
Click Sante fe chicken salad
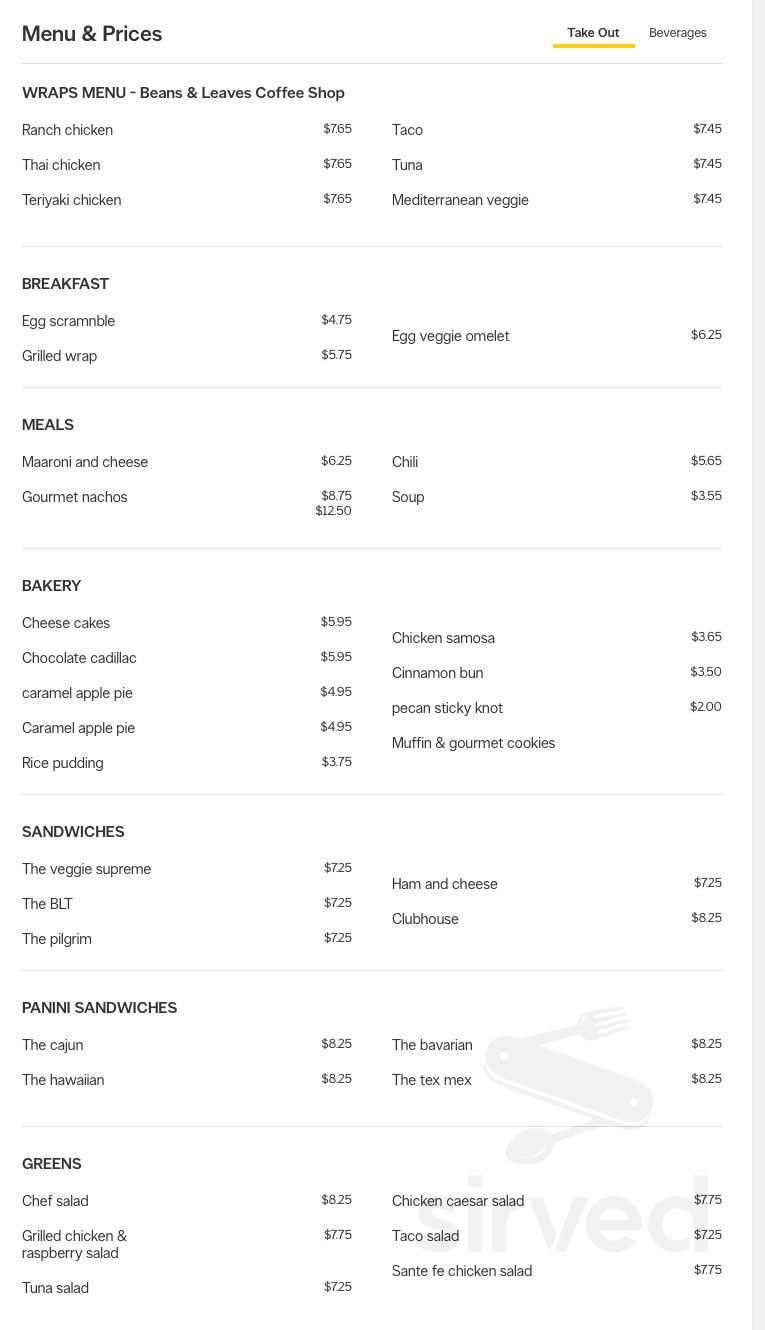(x=461, y=1271)
